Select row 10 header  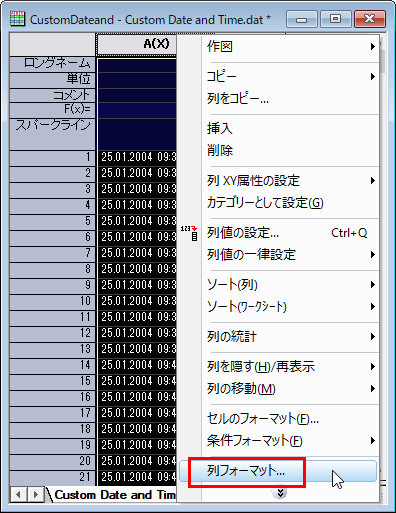(x=53, y=301)
